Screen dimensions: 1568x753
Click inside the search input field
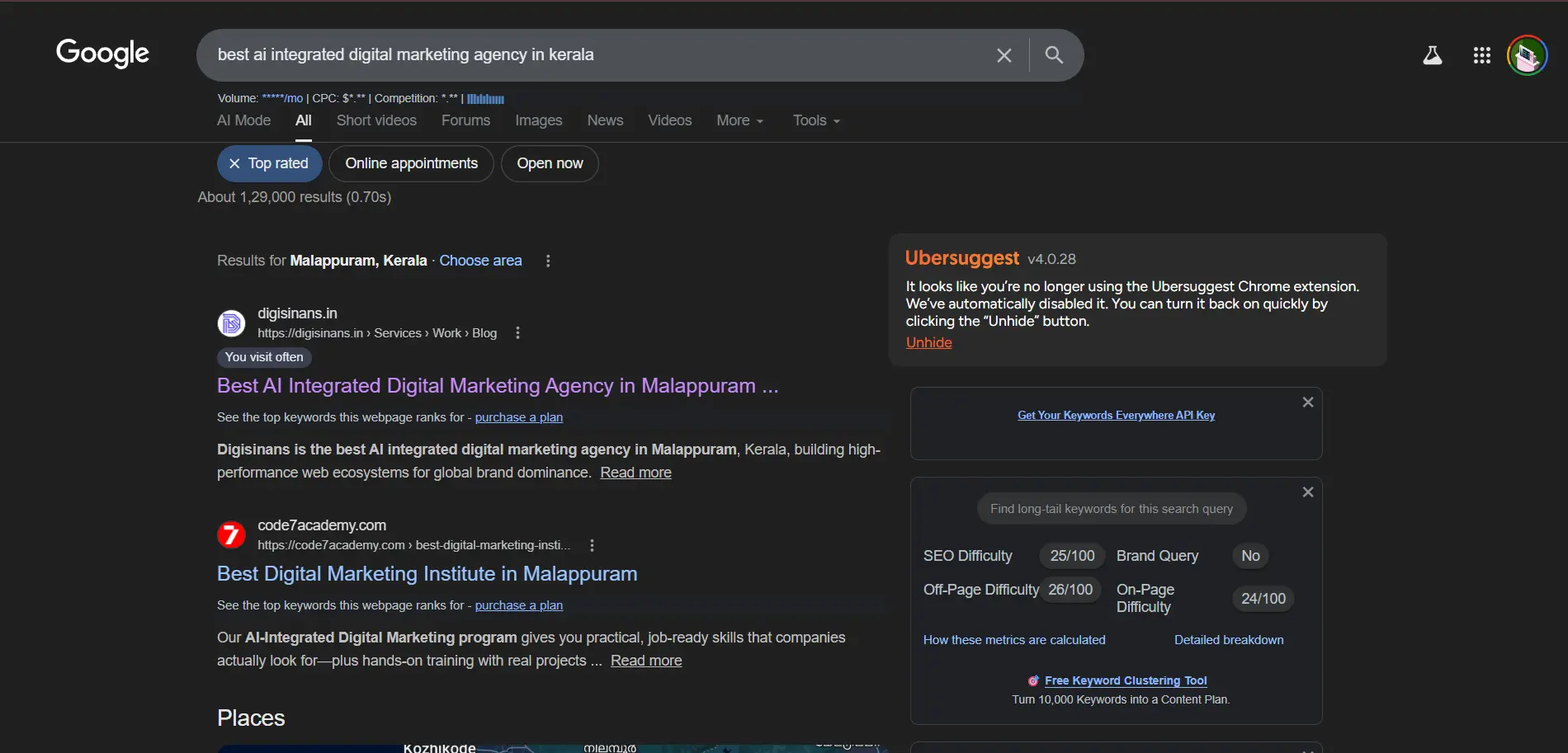[x=578, y=55]
